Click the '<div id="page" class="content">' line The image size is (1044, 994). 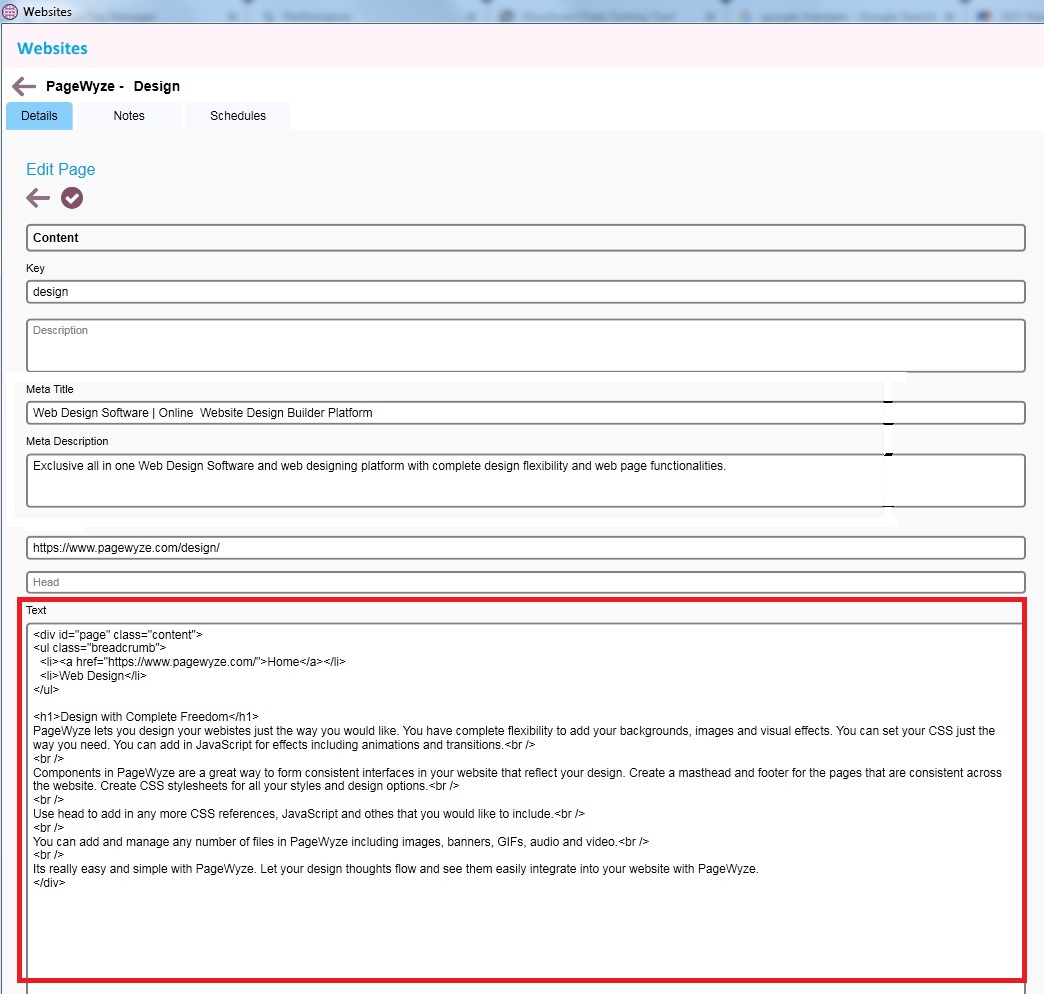[118, 634]
